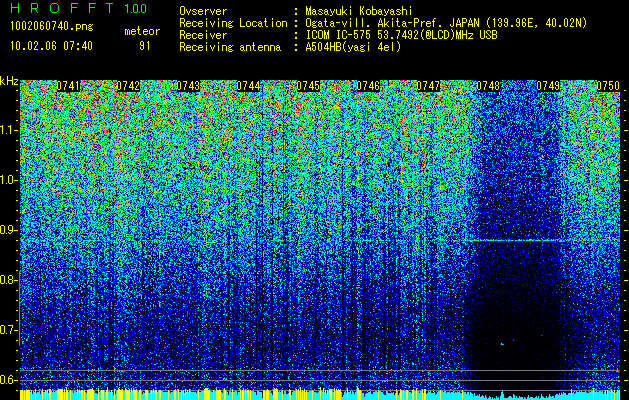Click the 0749 time marker
The width and height of the screenshot is (629, 400).
click(x=548, y=86)
